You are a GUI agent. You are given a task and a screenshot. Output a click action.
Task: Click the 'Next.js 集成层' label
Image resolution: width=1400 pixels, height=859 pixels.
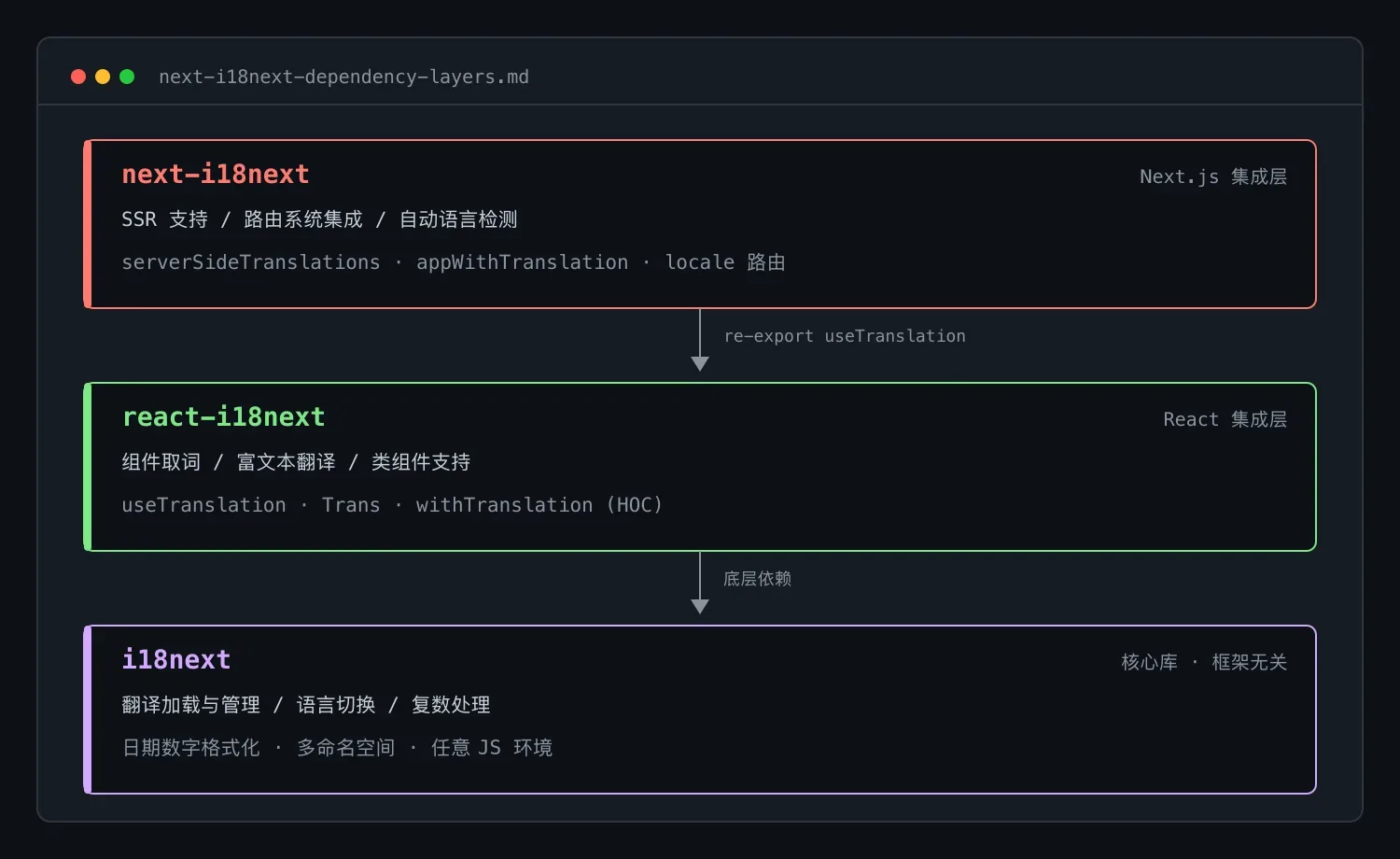point(1213,176)
